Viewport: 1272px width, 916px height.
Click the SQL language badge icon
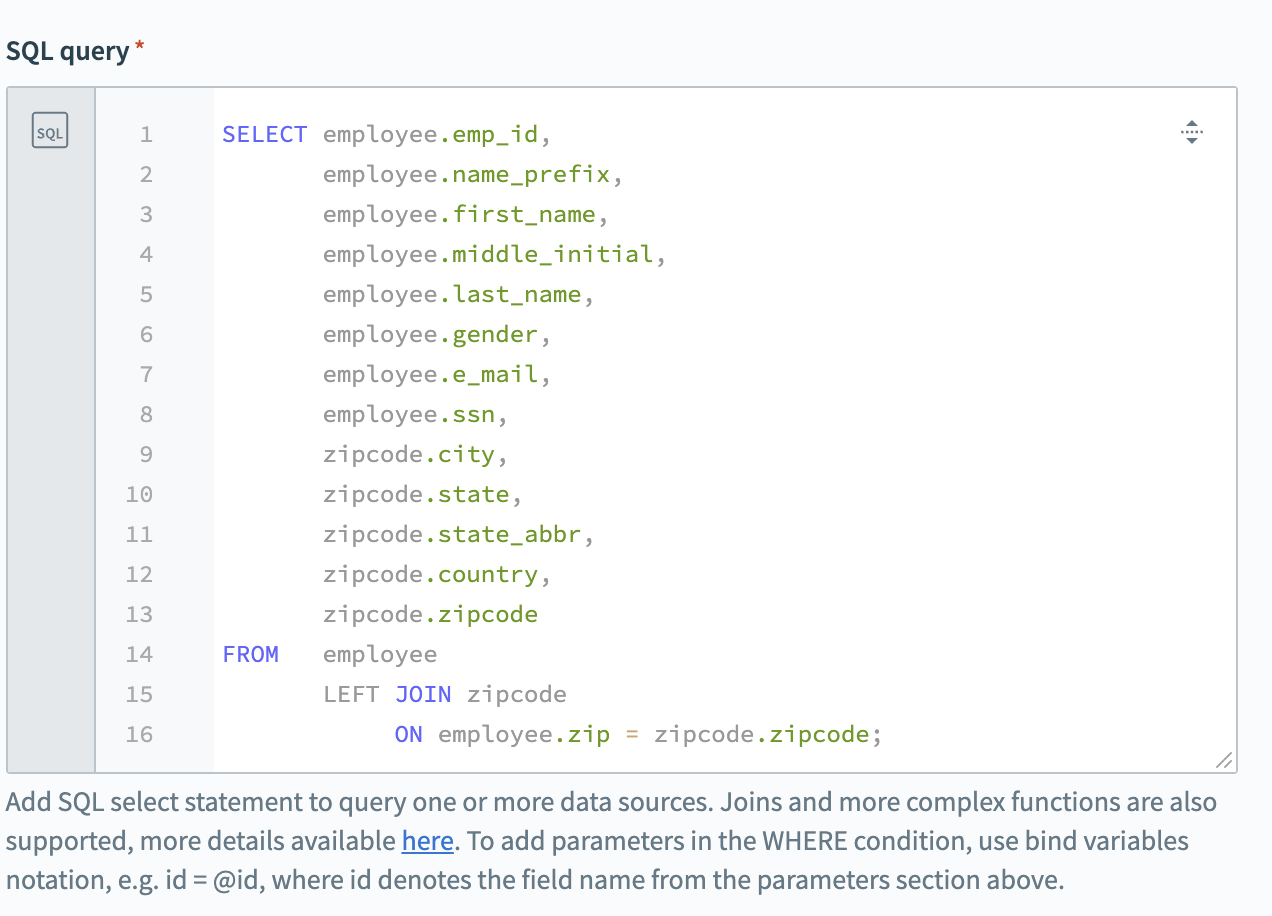pos(49,131)
